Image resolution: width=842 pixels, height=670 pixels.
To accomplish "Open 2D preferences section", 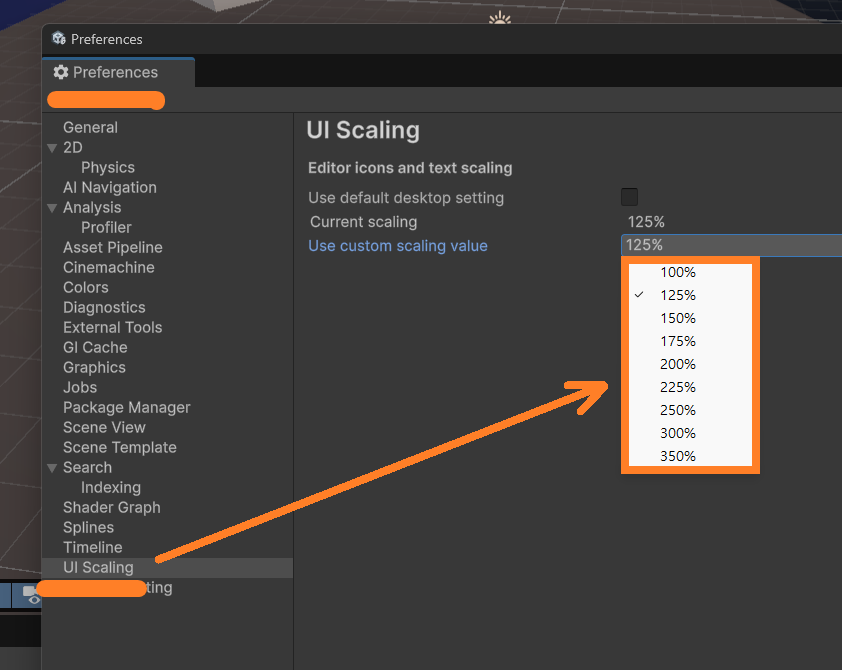I will point(72,147).
